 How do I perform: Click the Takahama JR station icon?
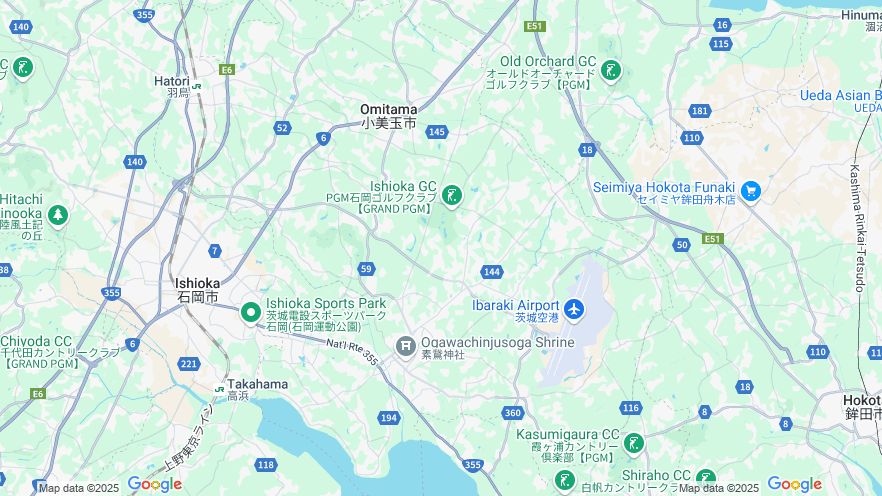(219, 389)
